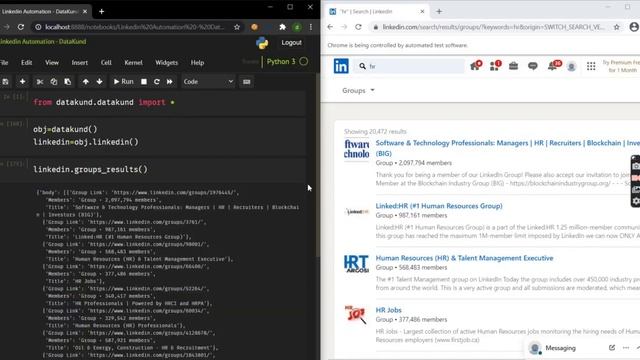Screen dimensions: 640x360
Task: Reload the LinkedIn search page
Action: (x=358, y=27)
